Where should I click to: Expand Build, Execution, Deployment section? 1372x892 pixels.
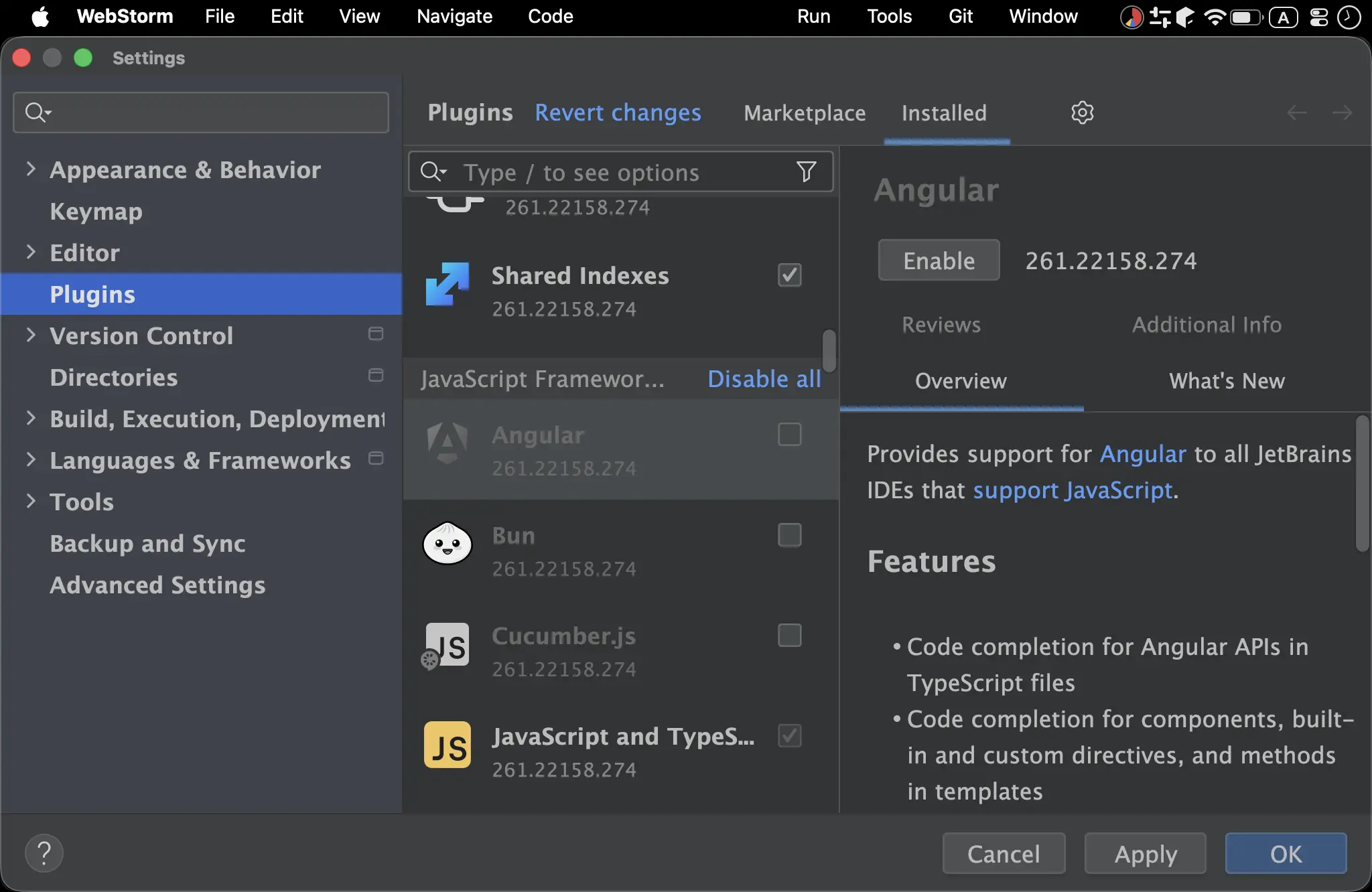(x=31, y=418)
